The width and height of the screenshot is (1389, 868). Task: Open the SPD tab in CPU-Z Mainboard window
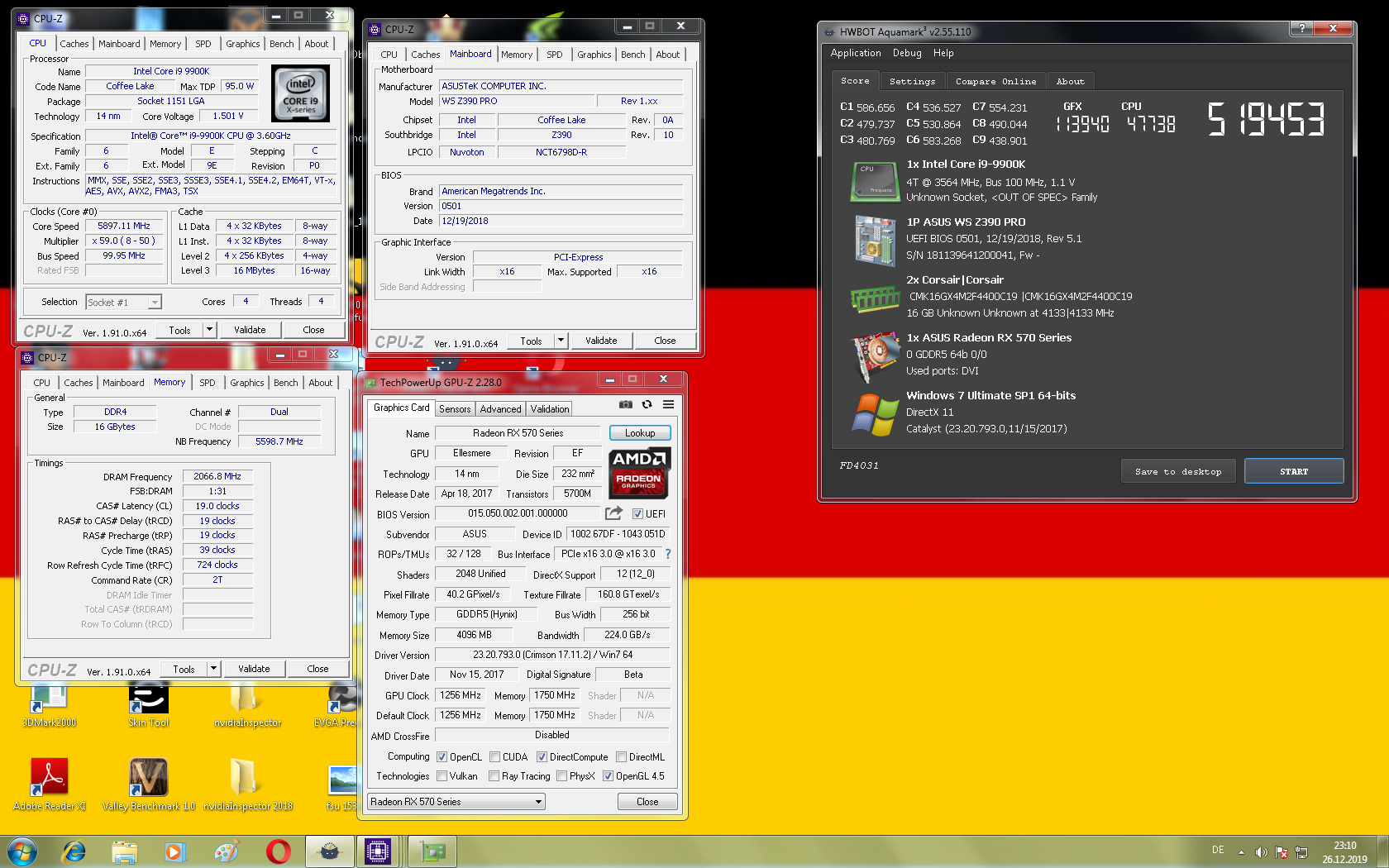[x=555, y=55]
